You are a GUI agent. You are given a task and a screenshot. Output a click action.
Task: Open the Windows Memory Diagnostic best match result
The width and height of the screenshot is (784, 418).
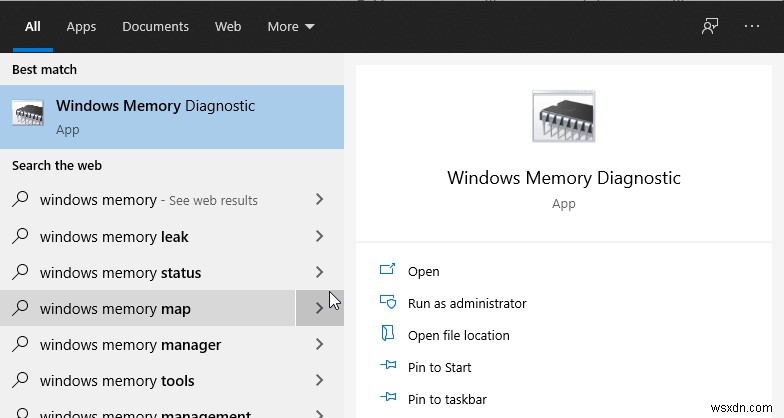[x=155, y=115]
